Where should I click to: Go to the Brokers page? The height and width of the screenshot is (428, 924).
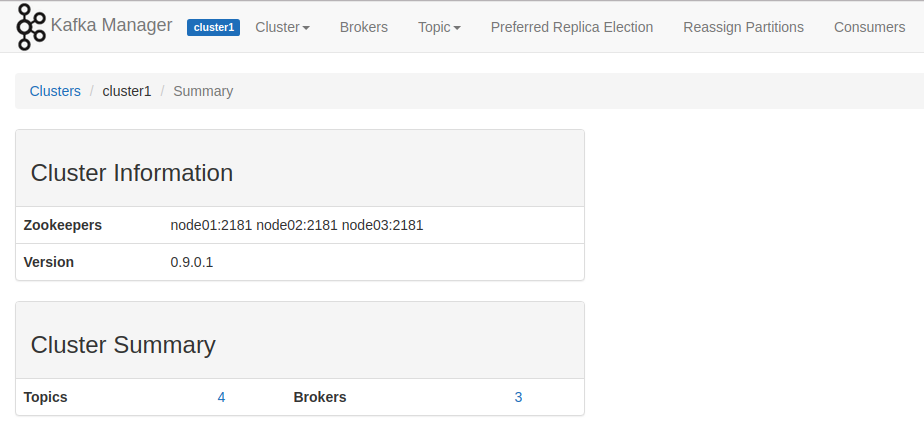(364, 28)
